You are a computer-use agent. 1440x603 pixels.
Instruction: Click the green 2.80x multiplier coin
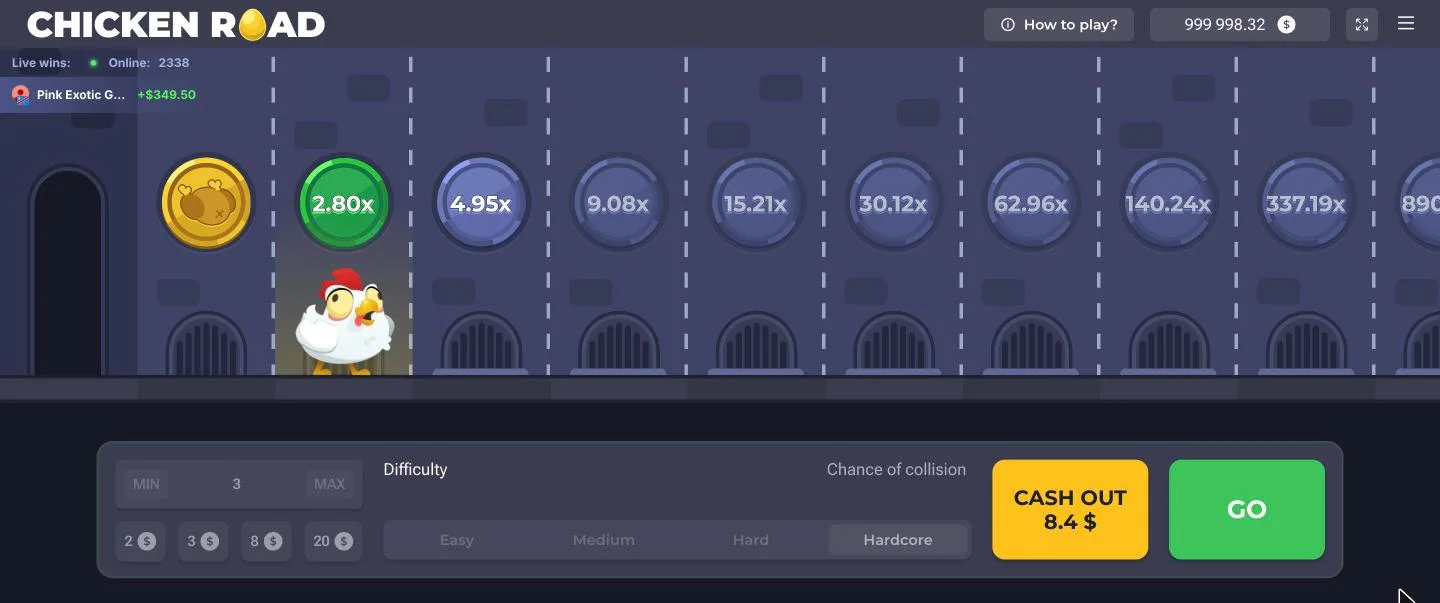[343, 203]
